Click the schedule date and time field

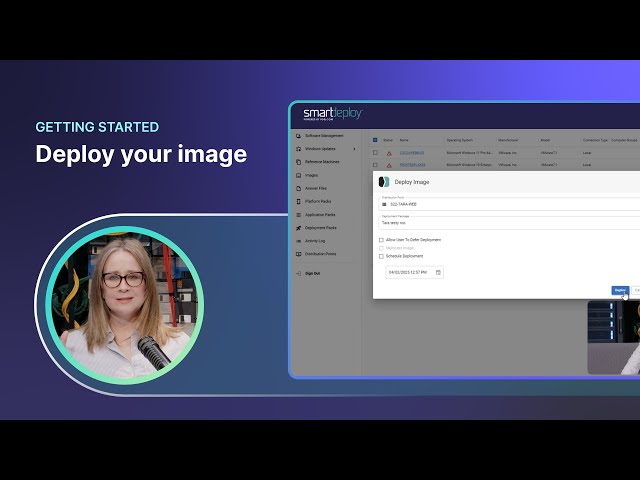click(414, 272)
